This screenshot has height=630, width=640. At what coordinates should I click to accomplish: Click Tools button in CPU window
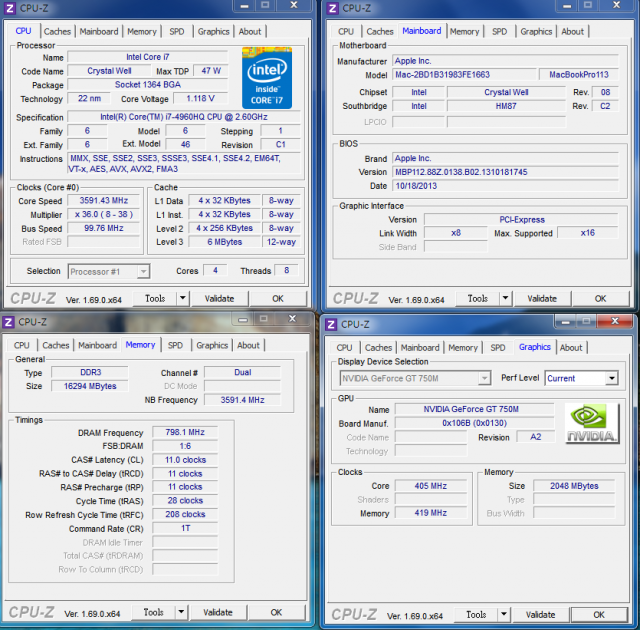pos(156,299)
